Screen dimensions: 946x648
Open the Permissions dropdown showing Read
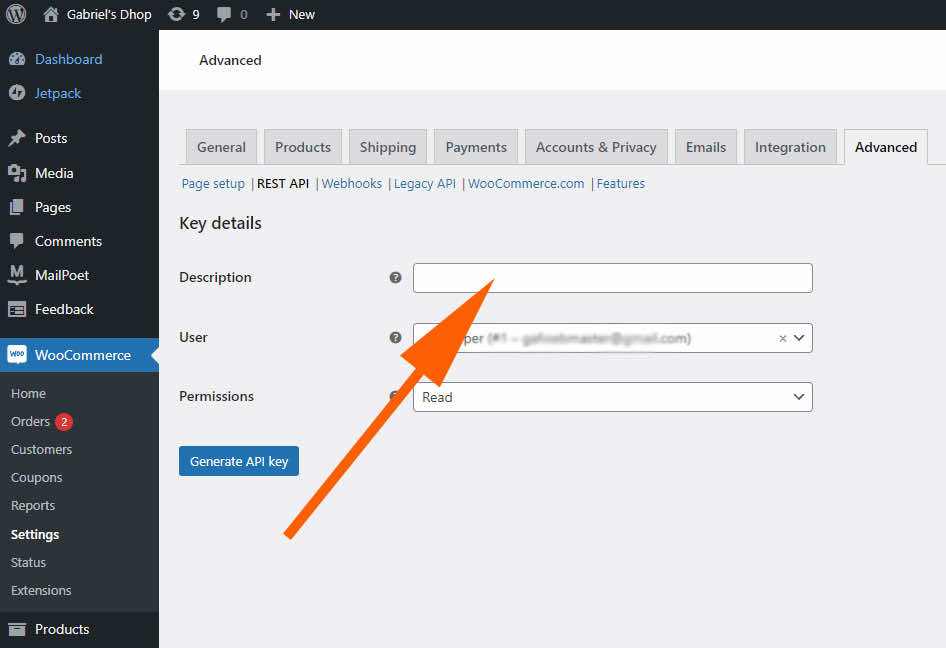click(x=612, y=397)
